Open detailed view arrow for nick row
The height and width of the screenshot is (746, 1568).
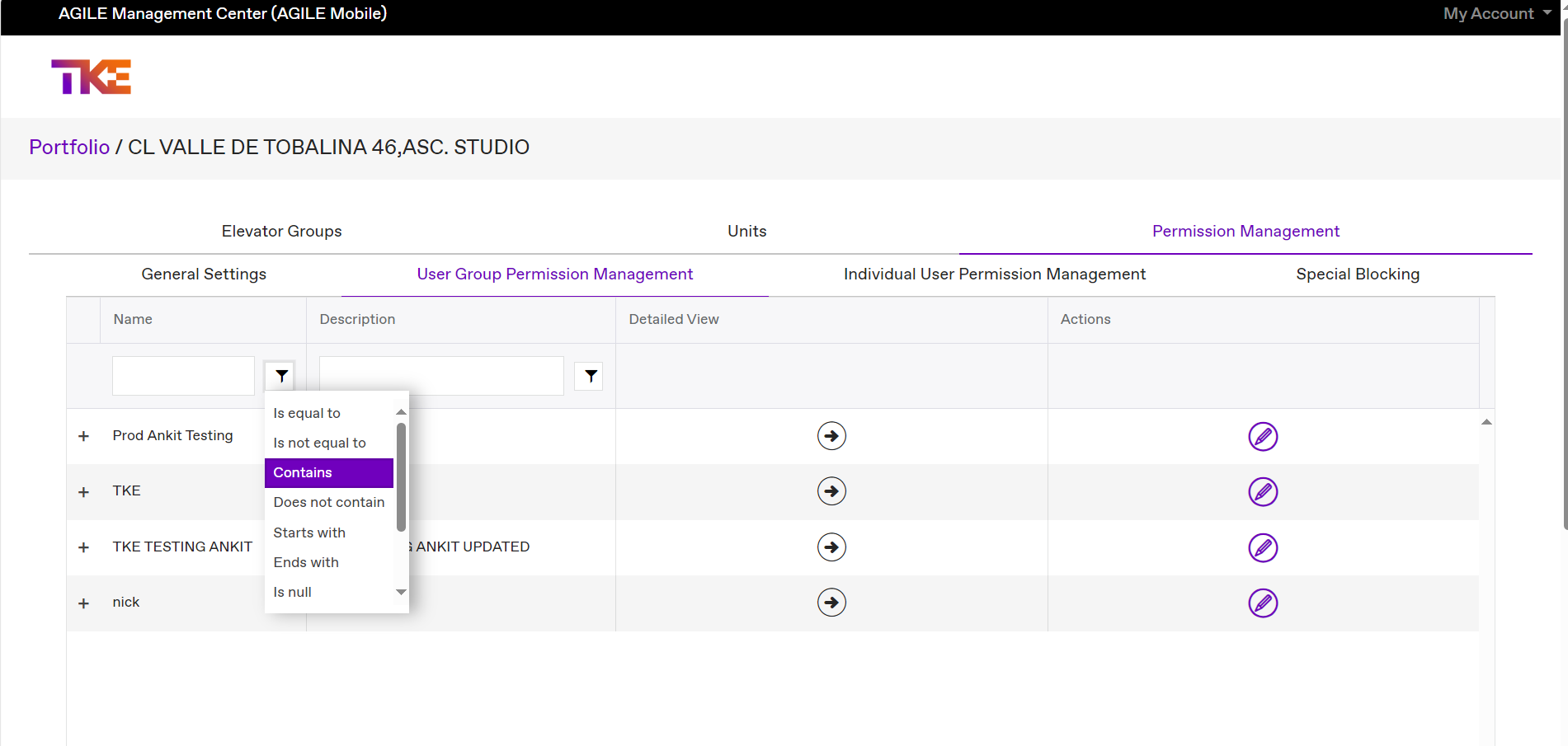pyautogui.click(x=831, y=603)
